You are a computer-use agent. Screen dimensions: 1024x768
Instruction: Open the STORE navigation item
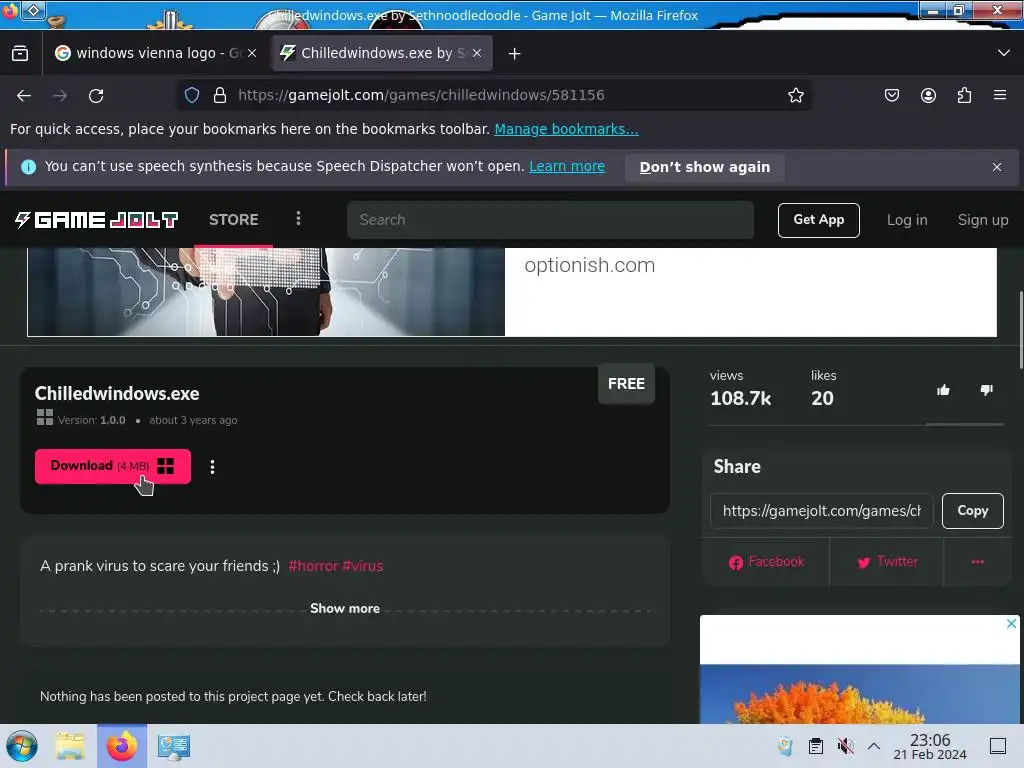click(234, 220)
